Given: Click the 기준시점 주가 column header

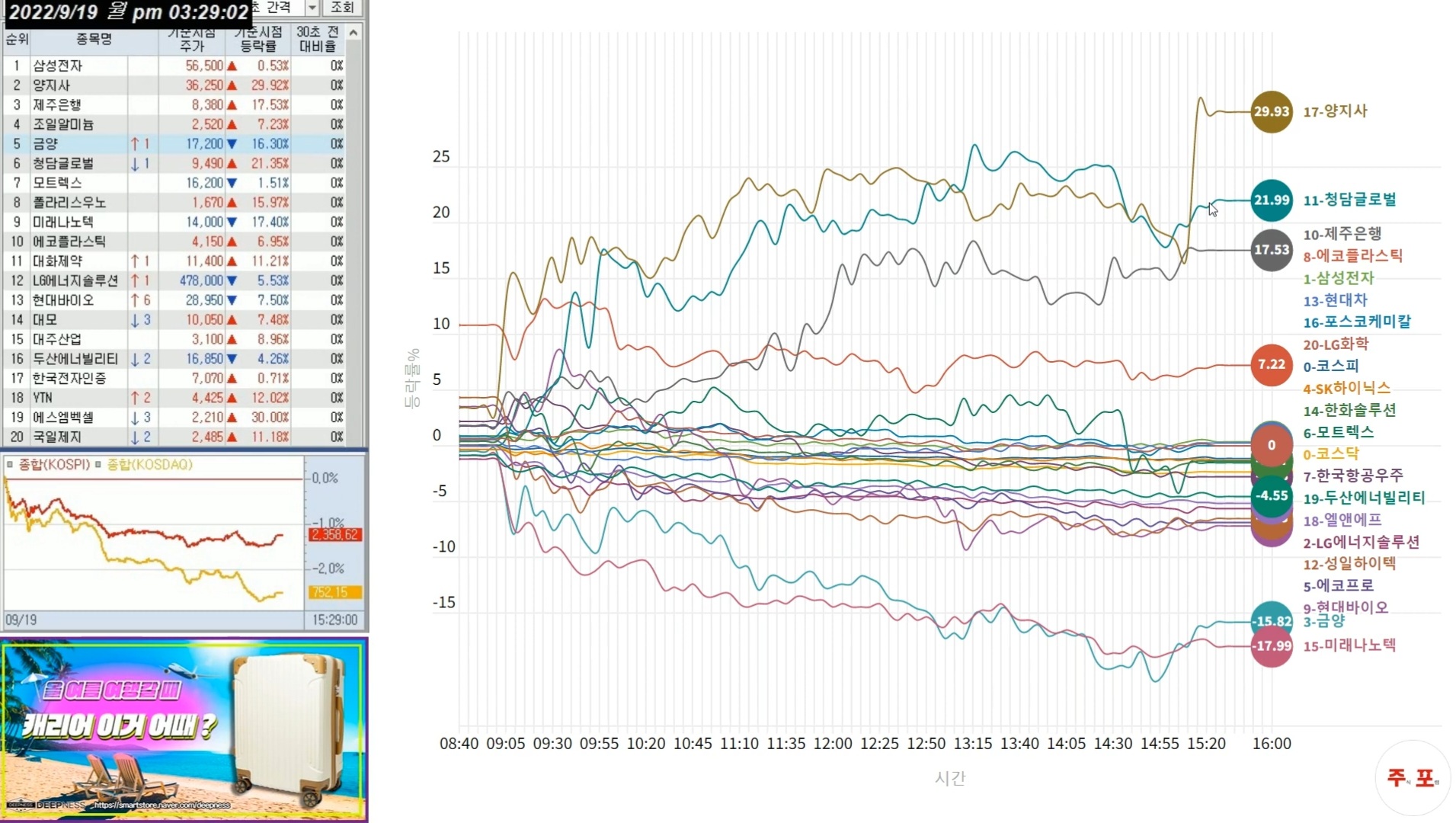Looking at the screenshot, I should point(193,39).
